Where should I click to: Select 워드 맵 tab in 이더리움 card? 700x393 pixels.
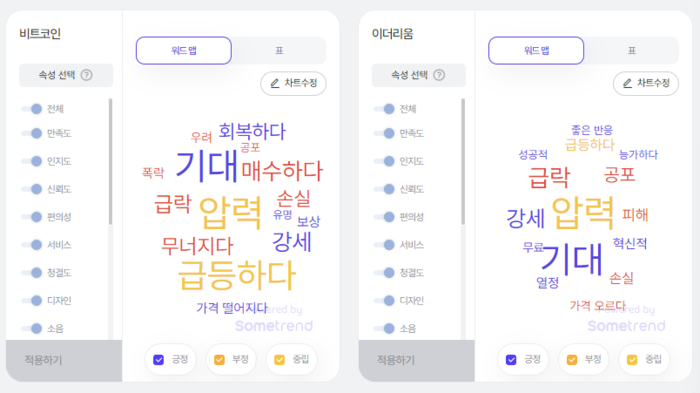coord(536,50)
